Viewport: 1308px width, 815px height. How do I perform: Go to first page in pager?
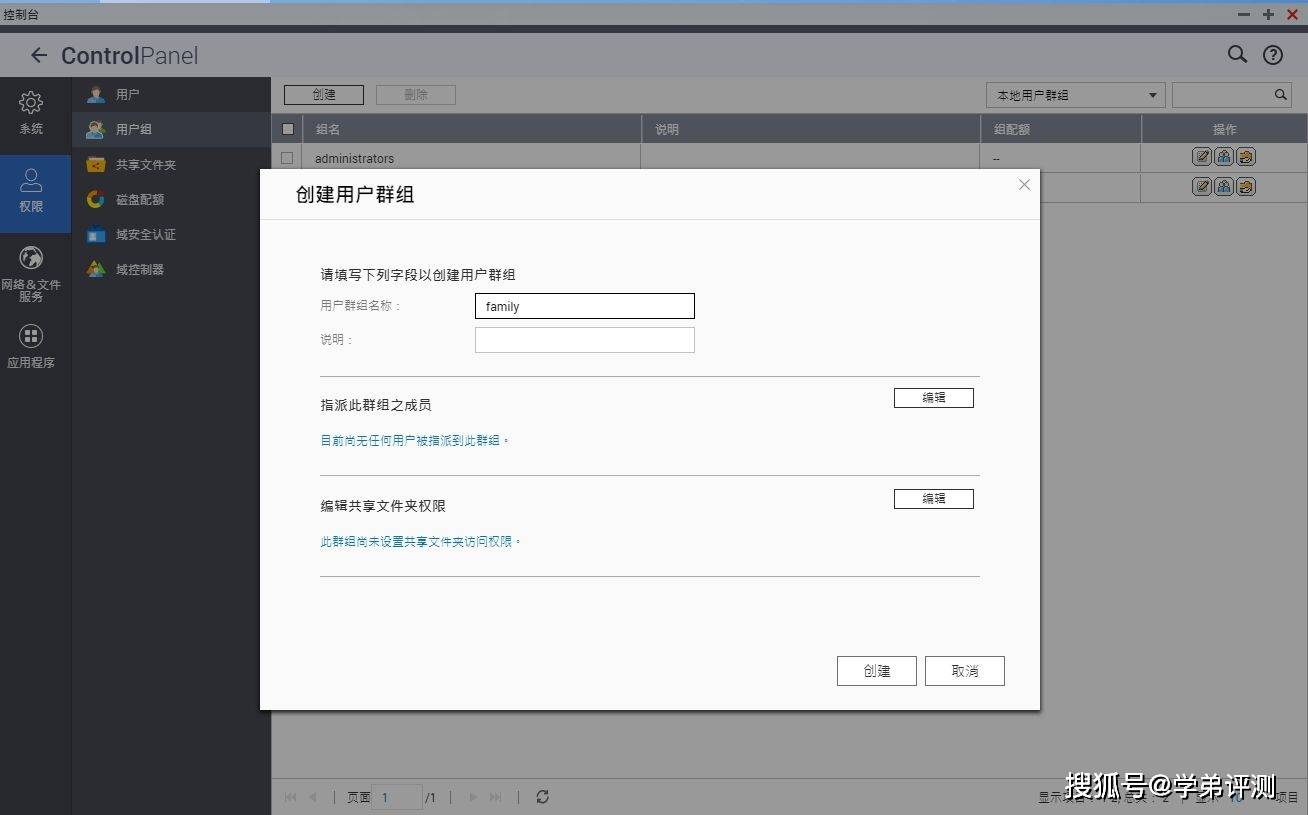point(291,797)
